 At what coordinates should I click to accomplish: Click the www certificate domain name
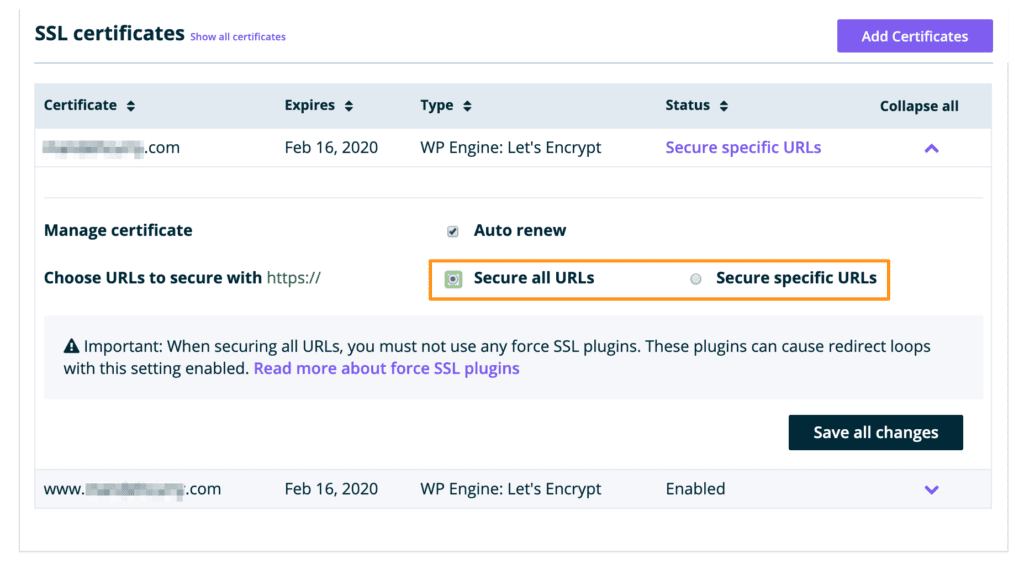[x=132, y=489]
